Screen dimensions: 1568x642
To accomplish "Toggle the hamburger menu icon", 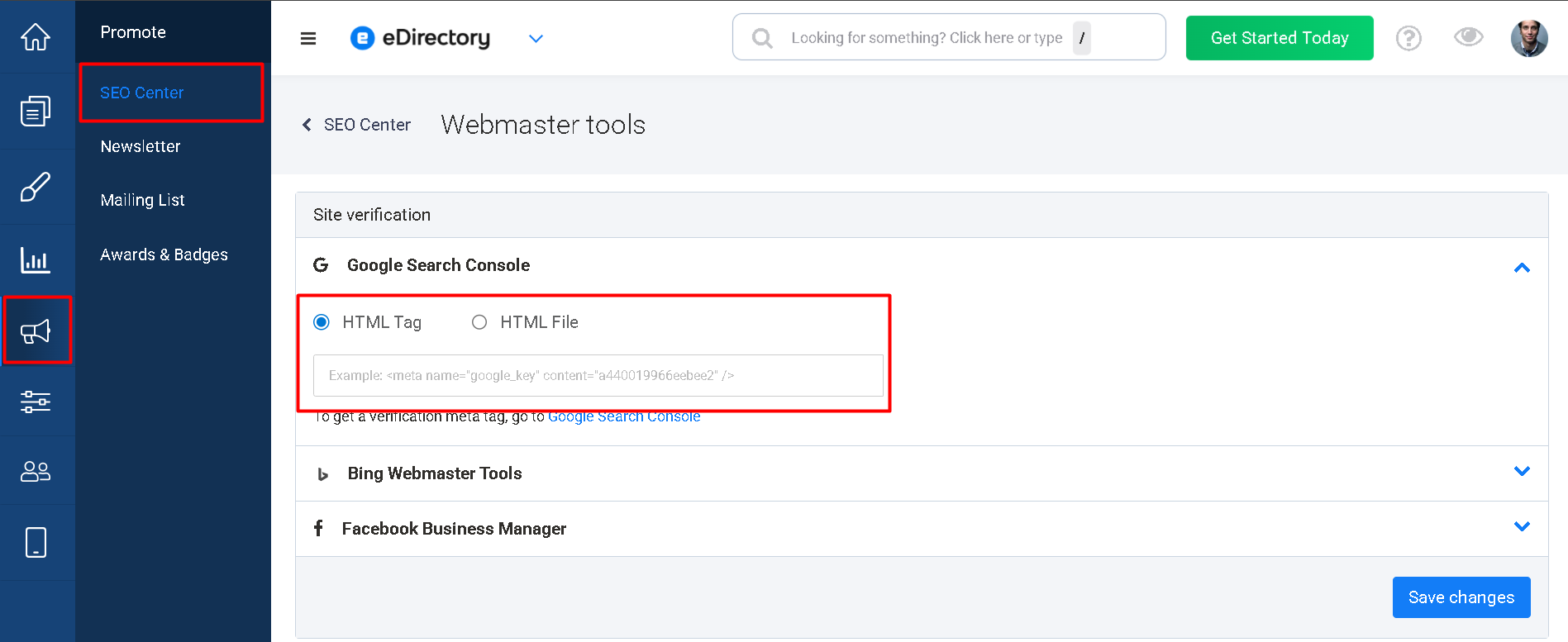I will point(308,38).
